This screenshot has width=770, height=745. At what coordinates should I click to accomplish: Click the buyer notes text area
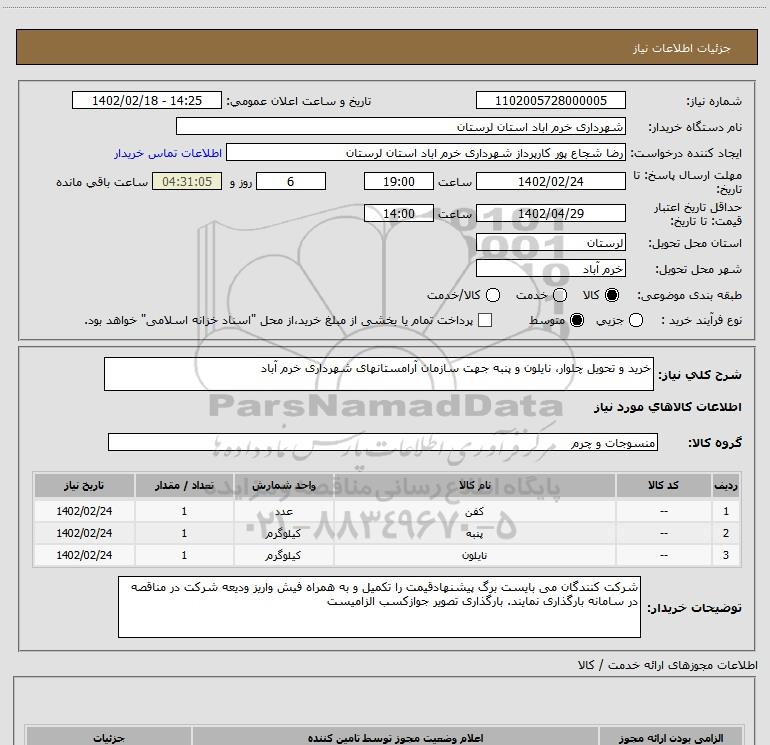click(x=379, y=607)
